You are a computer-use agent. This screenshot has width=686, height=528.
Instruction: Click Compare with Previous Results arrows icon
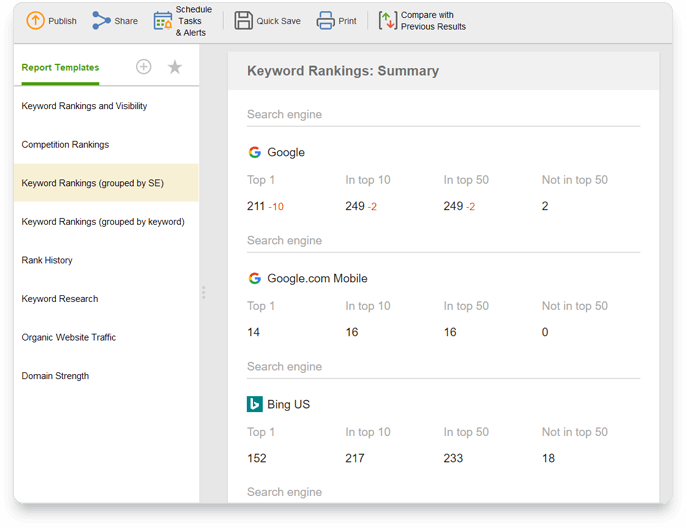coord(388,21)
